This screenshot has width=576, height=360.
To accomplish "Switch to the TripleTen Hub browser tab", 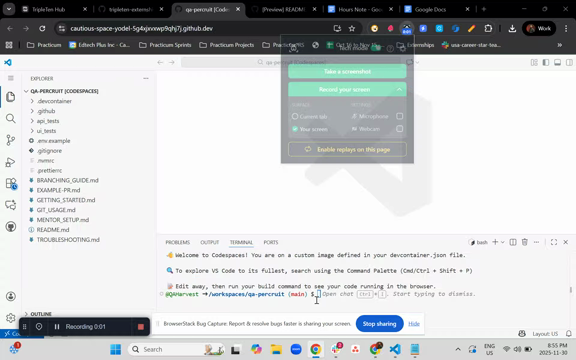I will pyautogui.click(x=54, y=9).
